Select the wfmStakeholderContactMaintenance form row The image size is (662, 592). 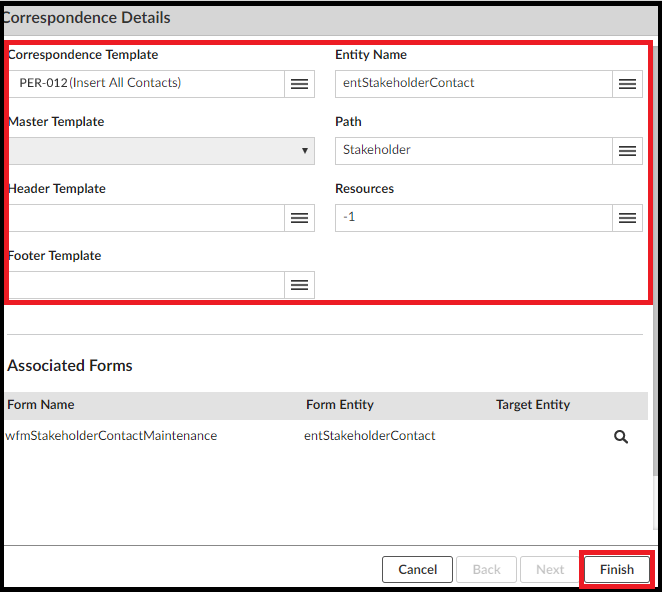[x=112, y=436]
